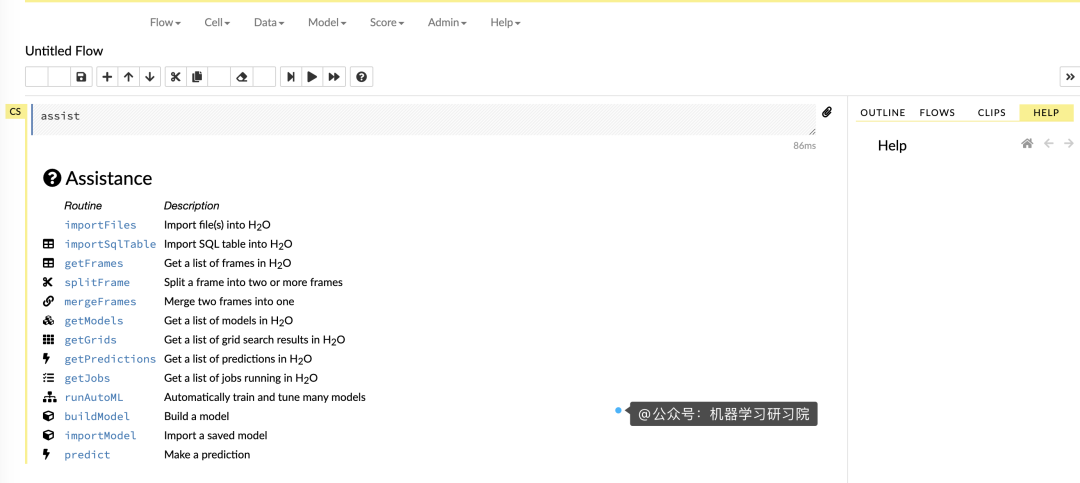Click the importSqlTable routine link
Viewport: 1080px width, 483px height.
(x=110, y=244)
